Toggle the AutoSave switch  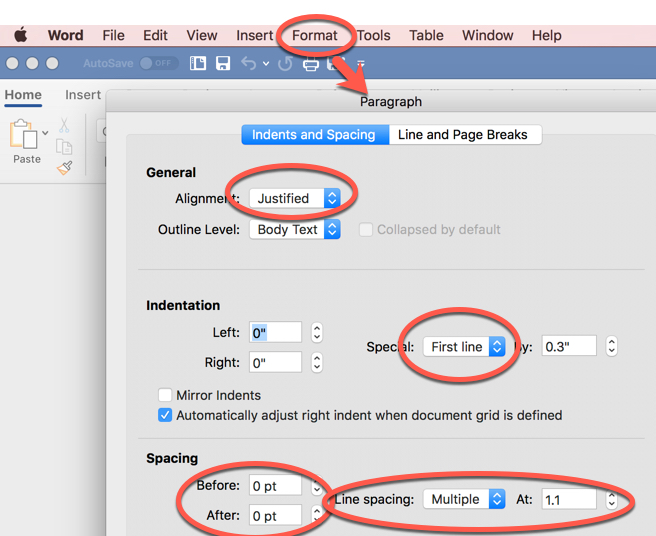click(159, 63)
